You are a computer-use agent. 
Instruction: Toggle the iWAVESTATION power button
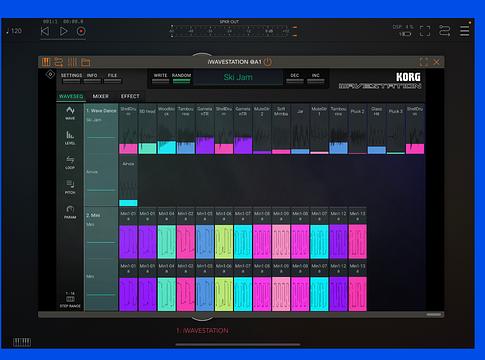268,62
